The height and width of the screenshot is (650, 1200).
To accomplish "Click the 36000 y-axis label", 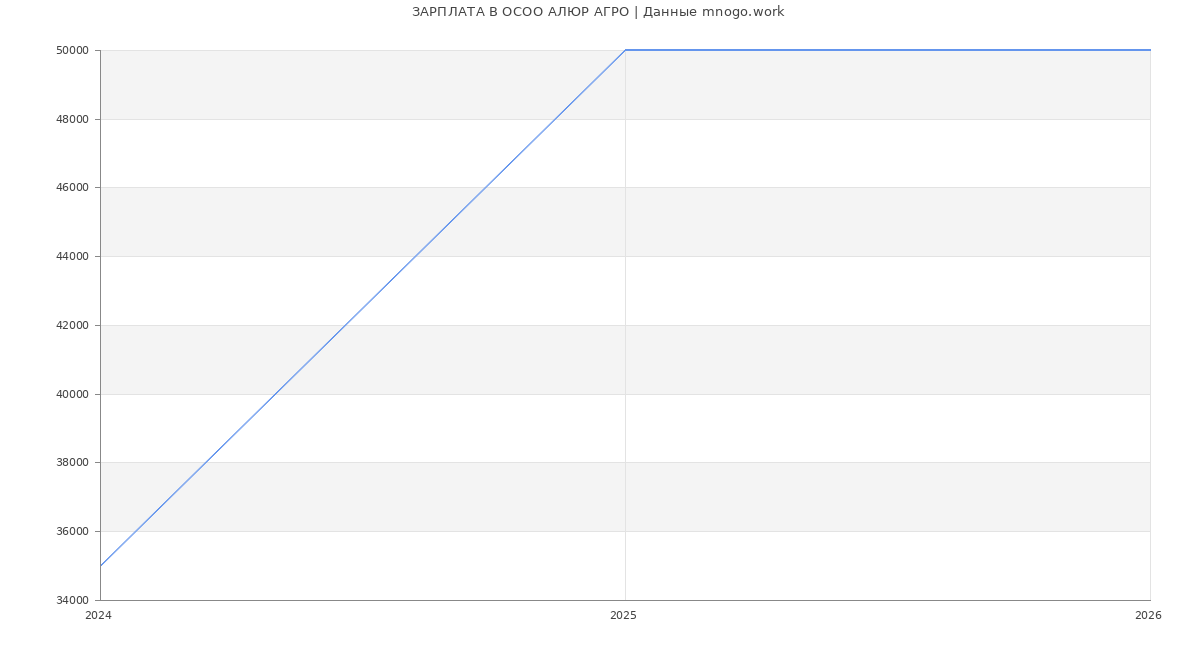I will pos(74,532).
